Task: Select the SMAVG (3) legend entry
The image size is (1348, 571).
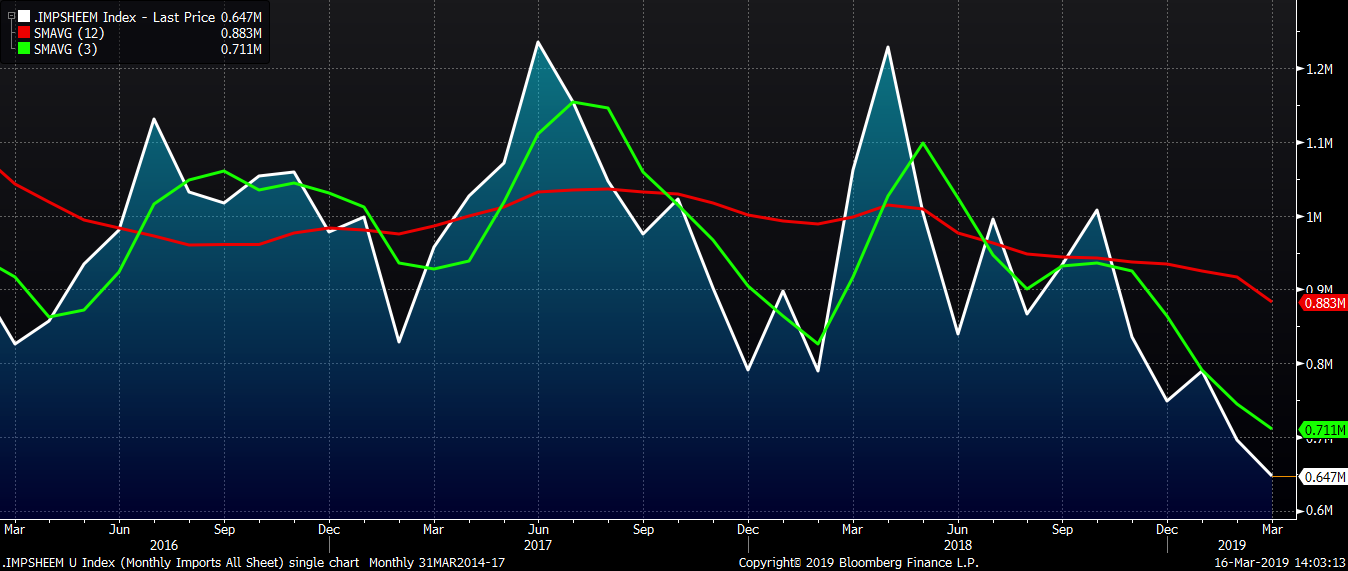Action: click(x=66, y=49)
